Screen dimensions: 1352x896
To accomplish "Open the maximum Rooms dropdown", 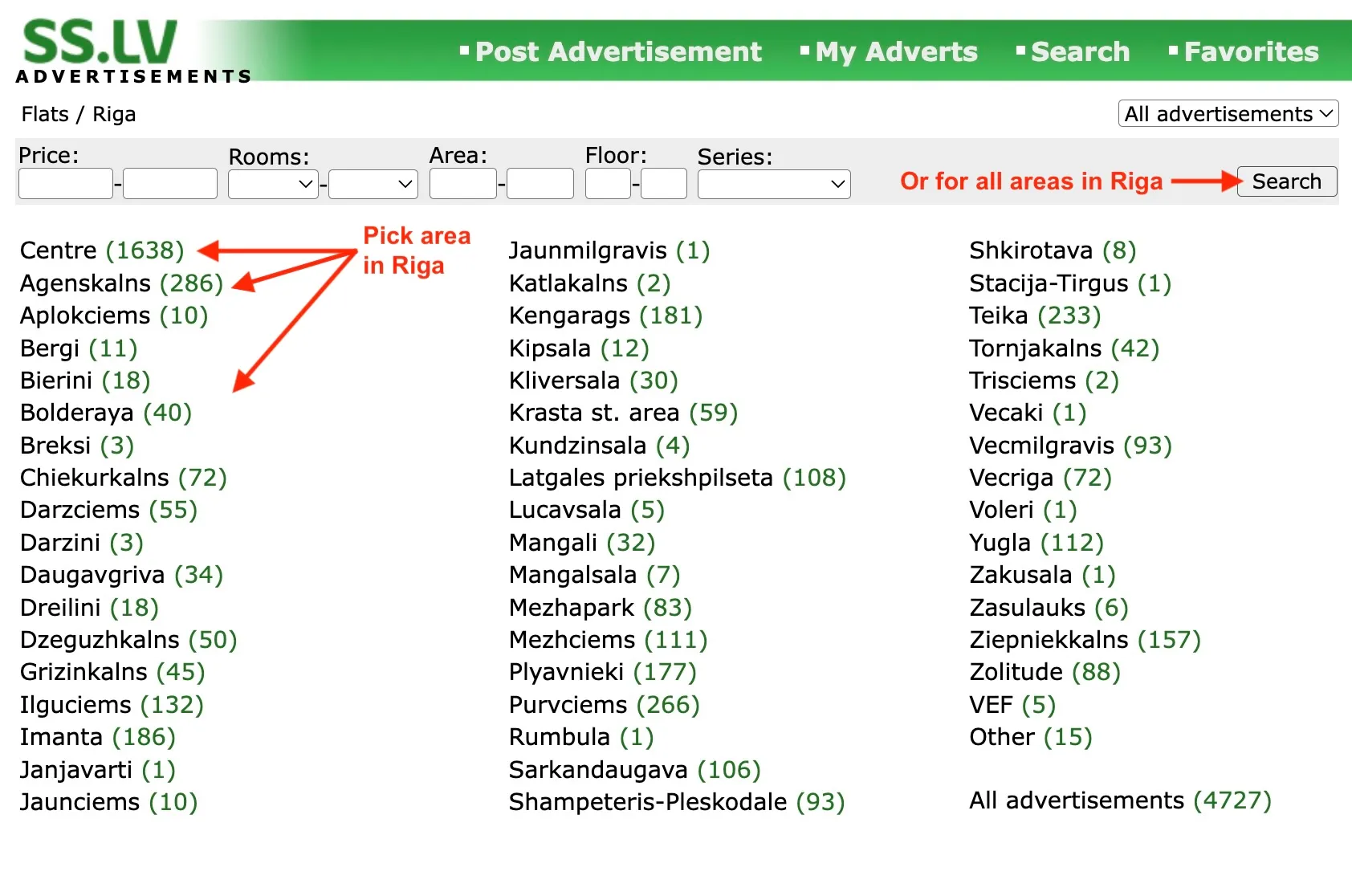I will (x=373, y=184).
